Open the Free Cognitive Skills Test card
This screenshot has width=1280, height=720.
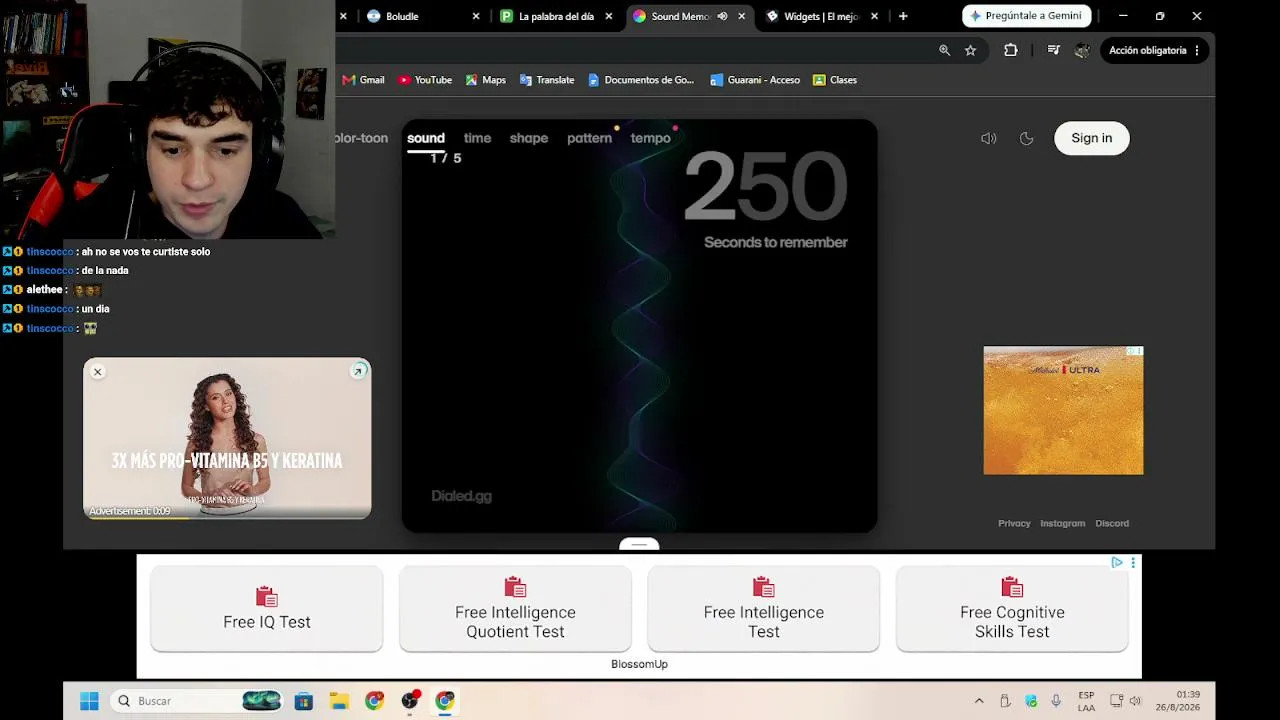click(x=1012, y=609)
